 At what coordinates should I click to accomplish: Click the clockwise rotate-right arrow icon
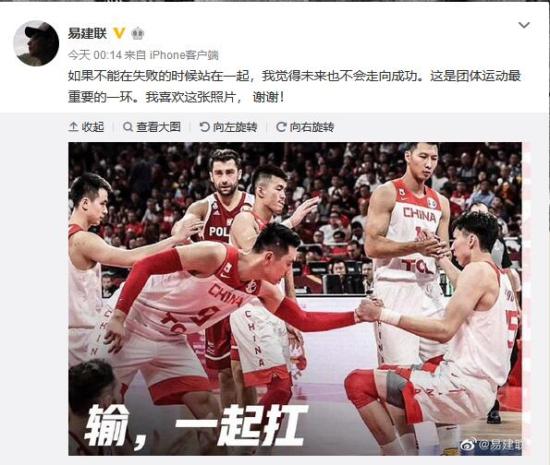[x=281, y=127]
